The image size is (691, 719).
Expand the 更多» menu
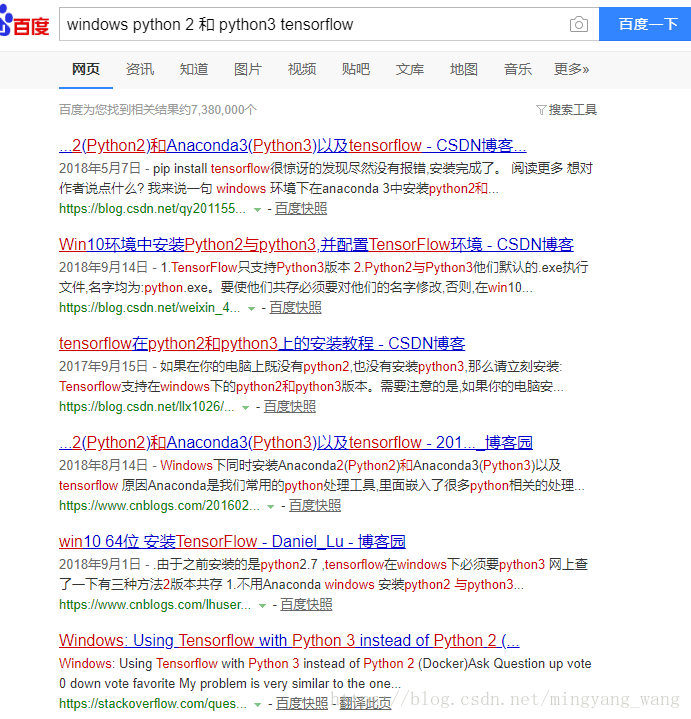[x=571, y=69]
